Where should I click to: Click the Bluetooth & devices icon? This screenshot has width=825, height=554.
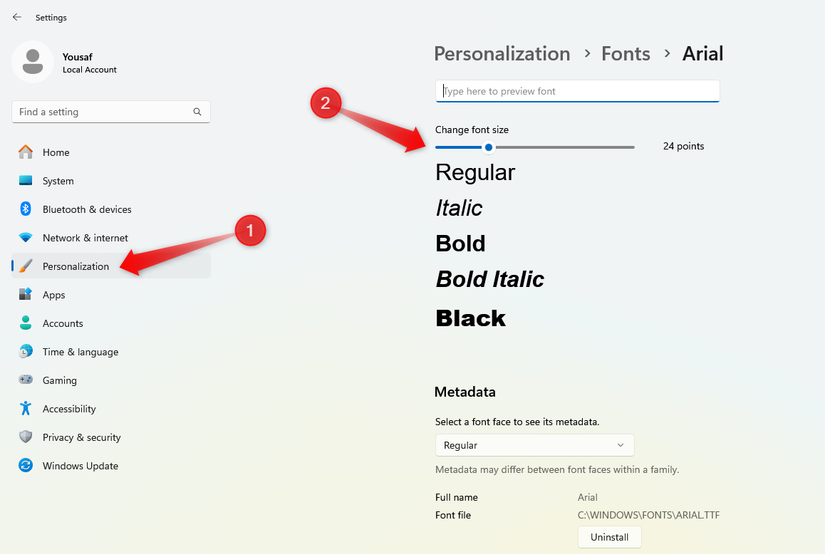(25, 209)
